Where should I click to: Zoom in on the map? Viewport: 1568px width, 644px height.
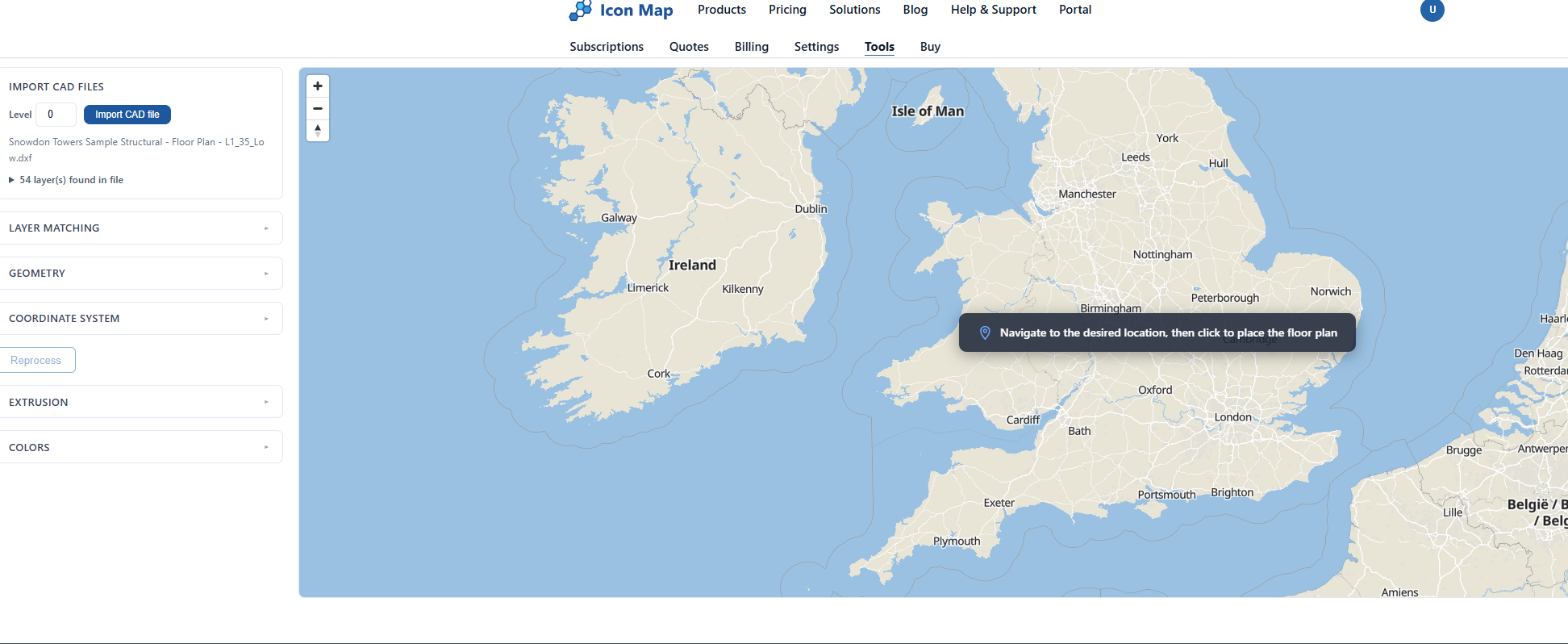coord(318,86)
